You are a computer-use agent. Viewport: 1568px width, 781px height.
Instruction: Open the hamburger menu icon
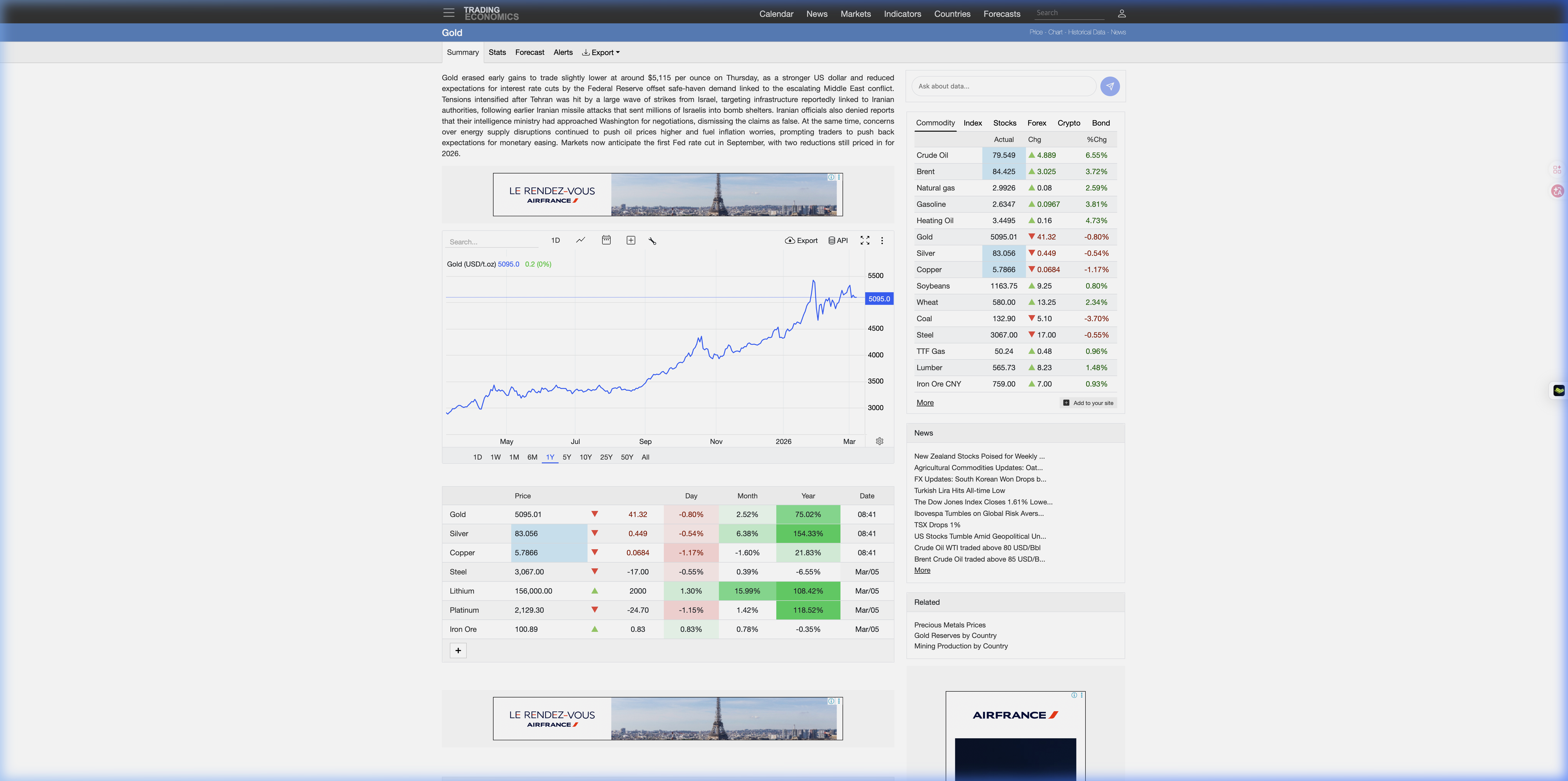pyautogui.click(x=449, y=13)
